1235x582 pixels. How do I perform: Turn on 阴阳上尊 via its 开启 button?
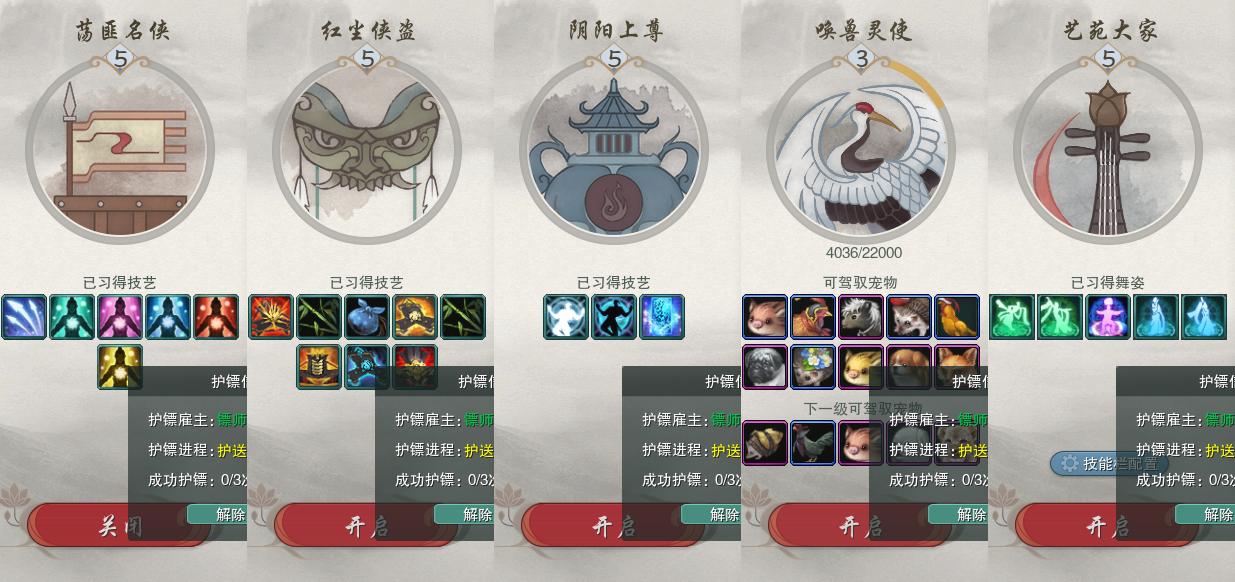(614, 526)
